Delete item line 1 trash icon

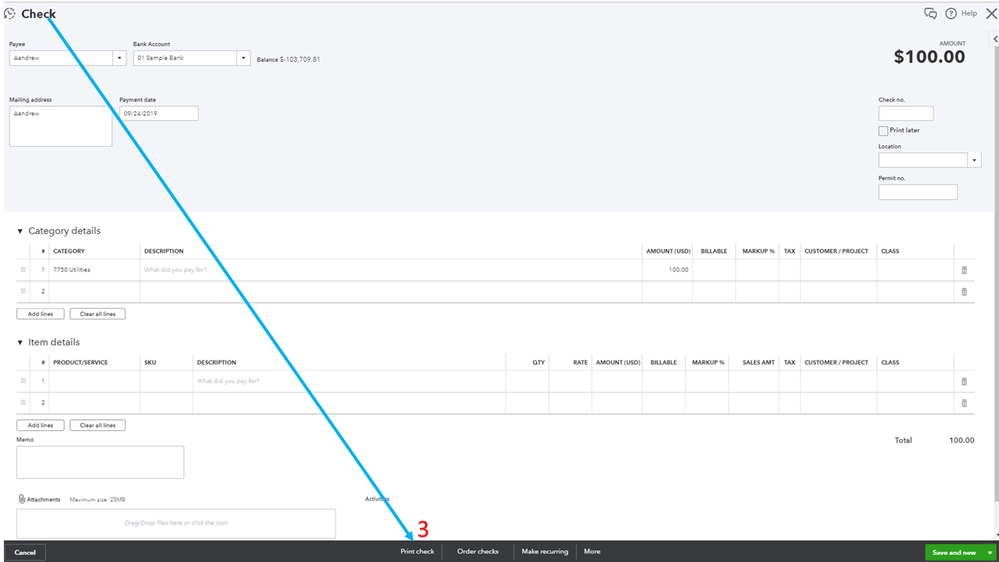coord(964,382)
